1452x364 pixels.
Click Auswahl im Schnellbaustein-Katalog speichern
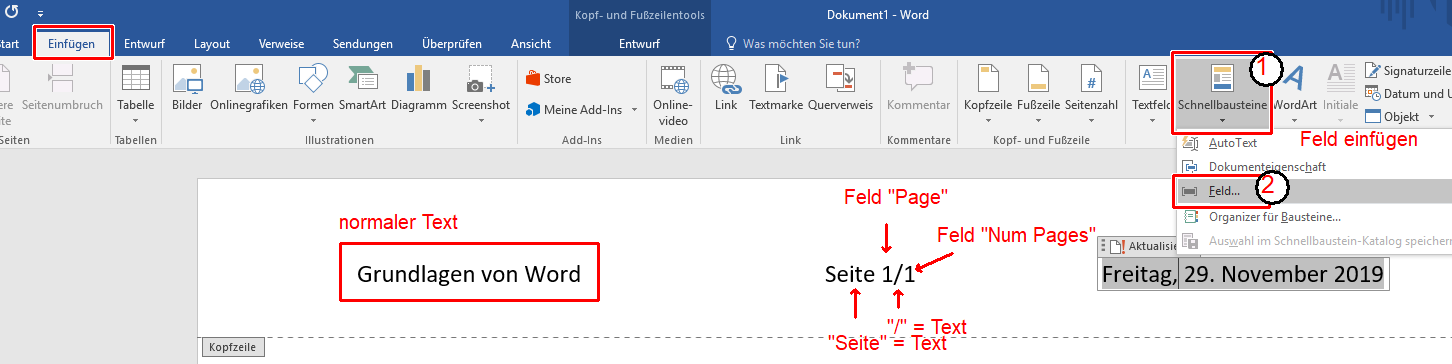coord(1314,241)
